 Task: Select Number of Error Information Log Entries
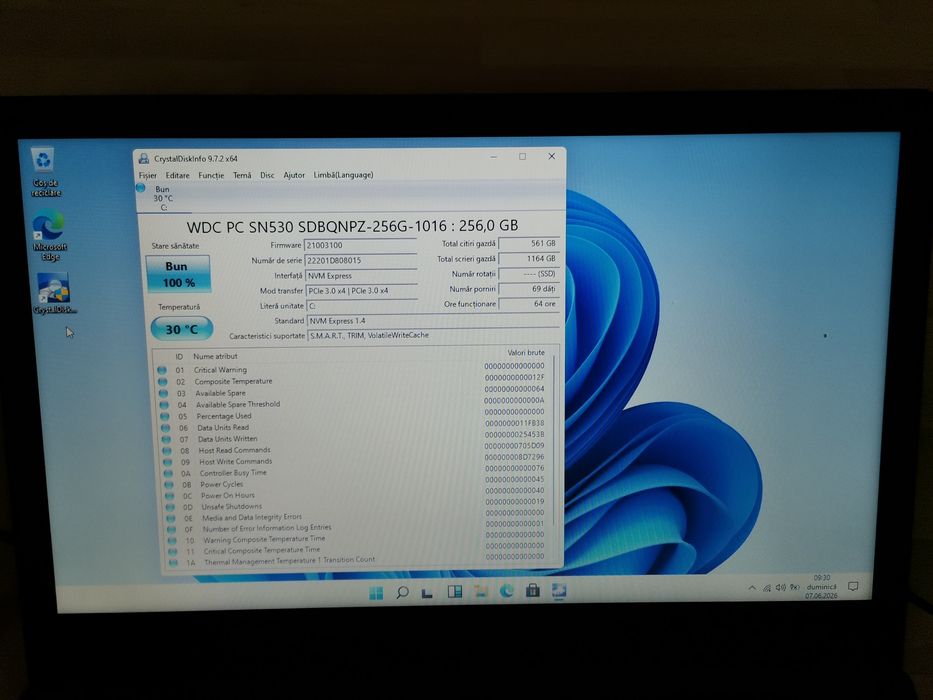tap(267, 529)
